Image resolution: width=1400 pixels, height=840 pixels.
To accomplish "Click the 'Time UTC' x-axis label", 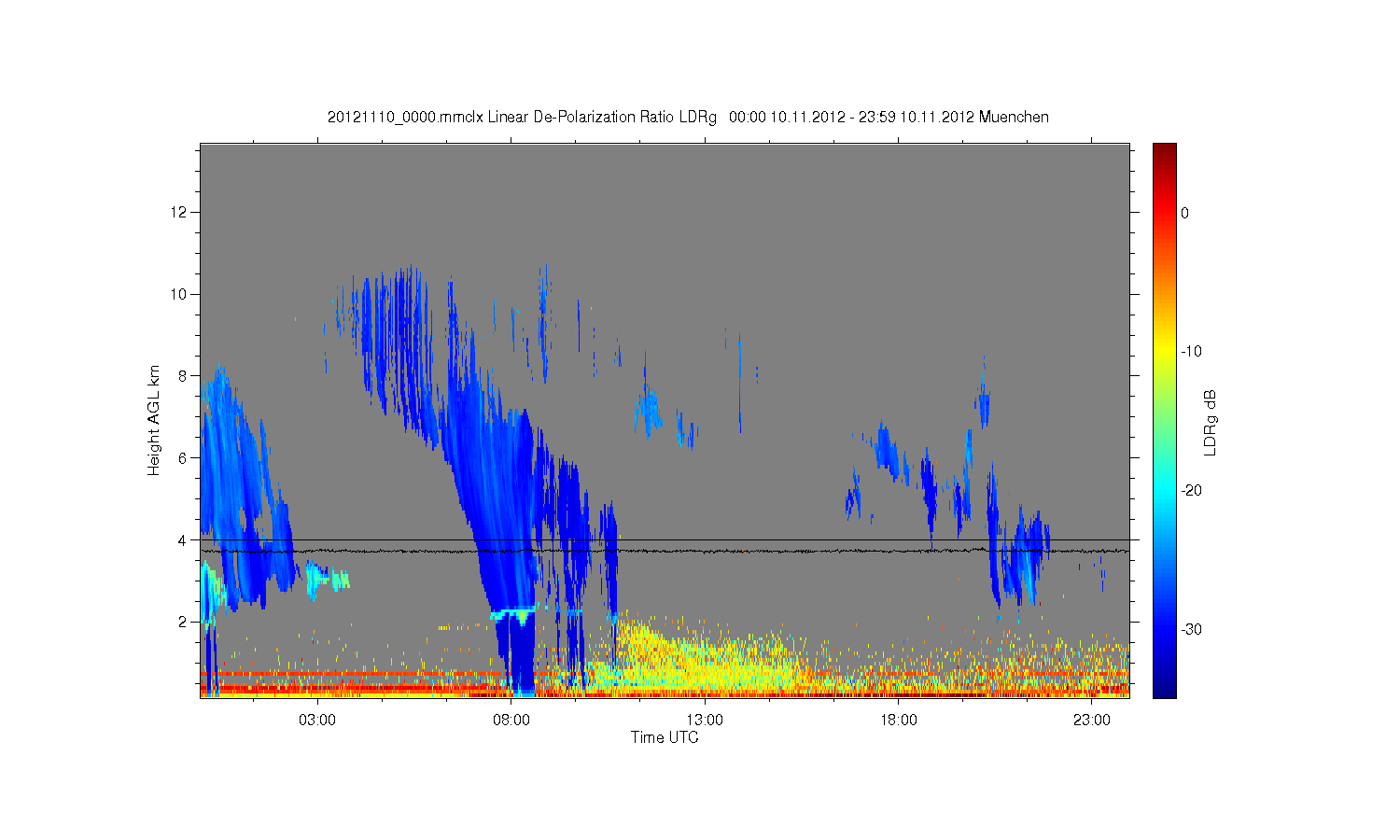I will 665,737.
